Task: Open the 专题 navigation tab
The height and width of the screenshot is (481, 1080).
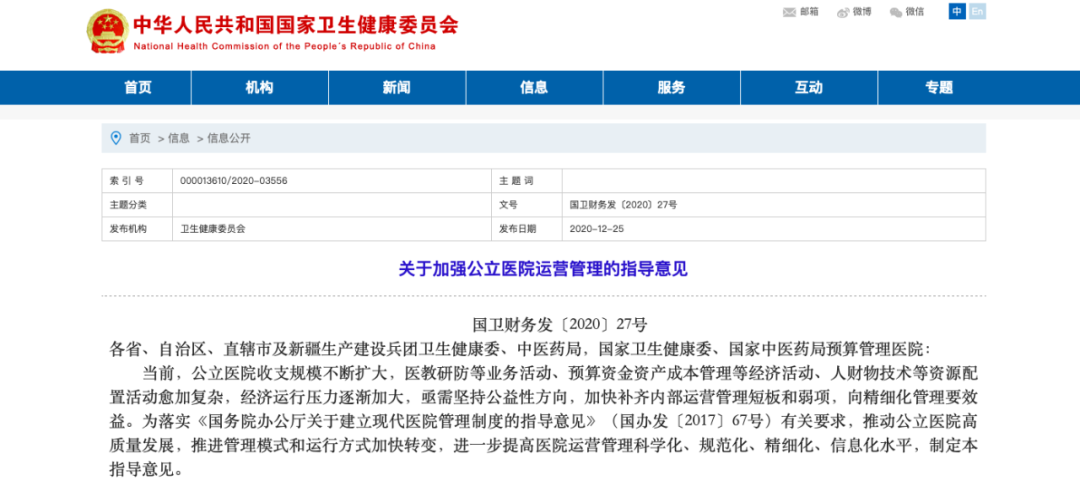Action: [939, 88]
